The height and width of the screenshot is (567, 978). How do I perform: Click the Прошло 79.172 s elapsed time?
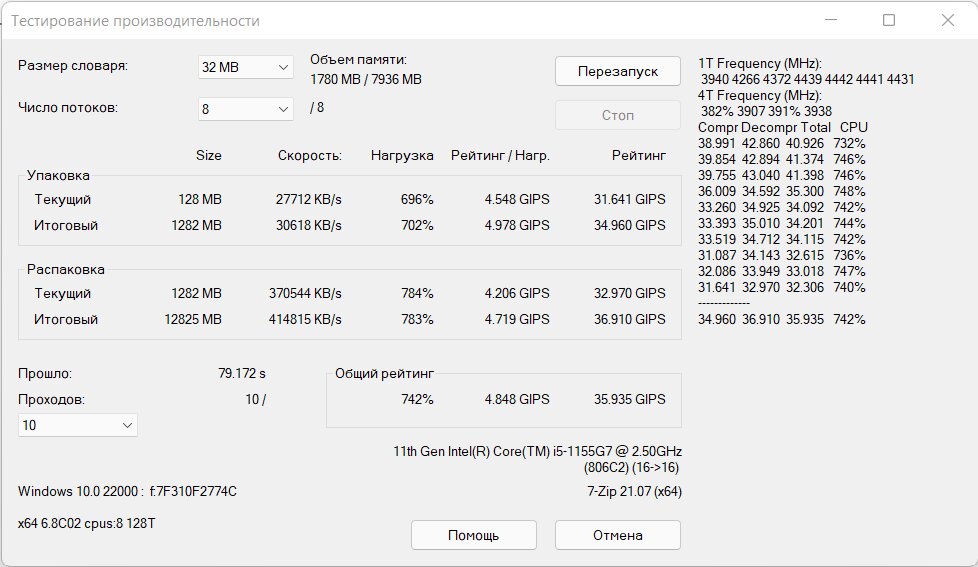pyautogui.click(x=241, y=374)
